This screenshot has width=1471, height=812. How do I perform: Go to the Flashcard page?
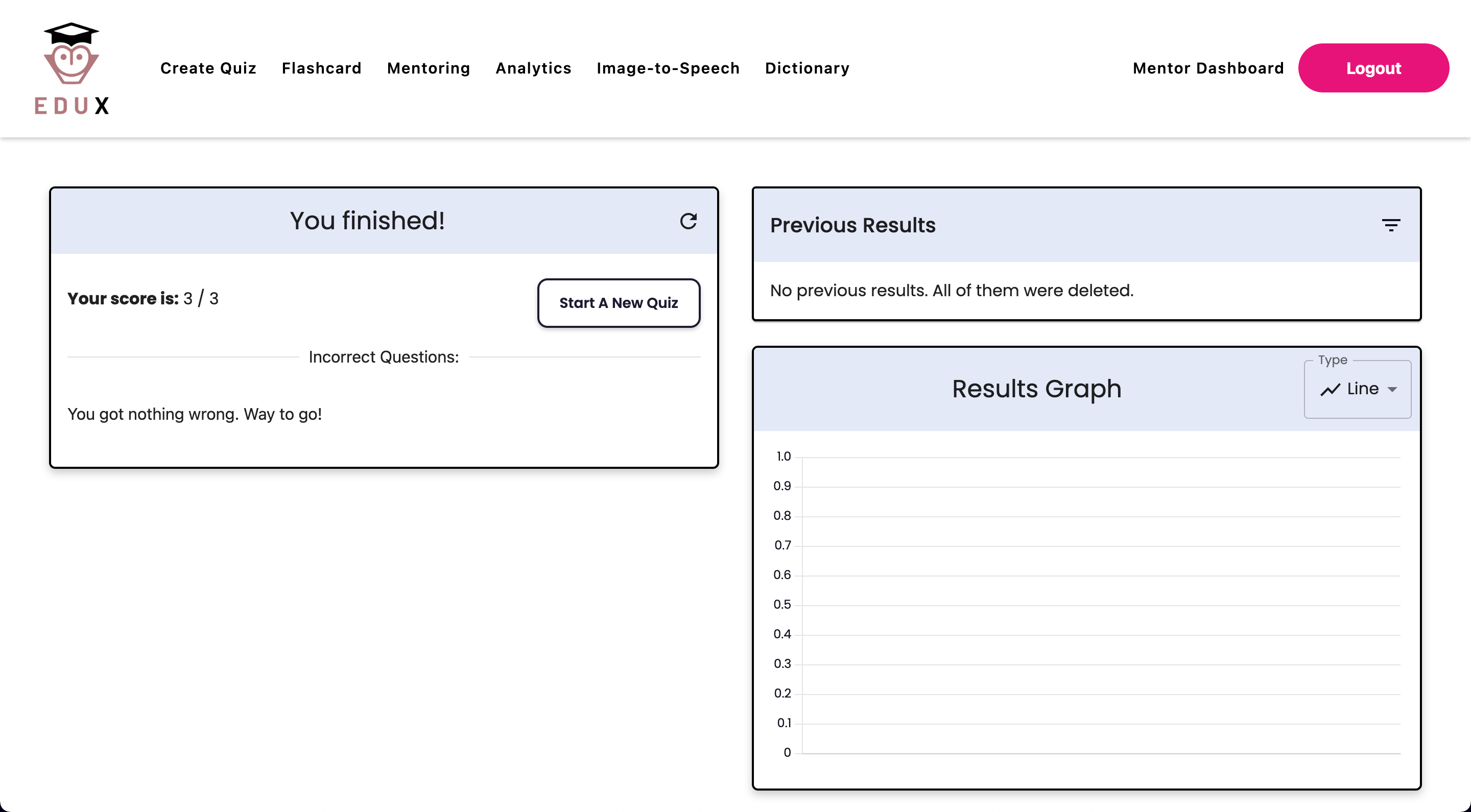point(321,68)
